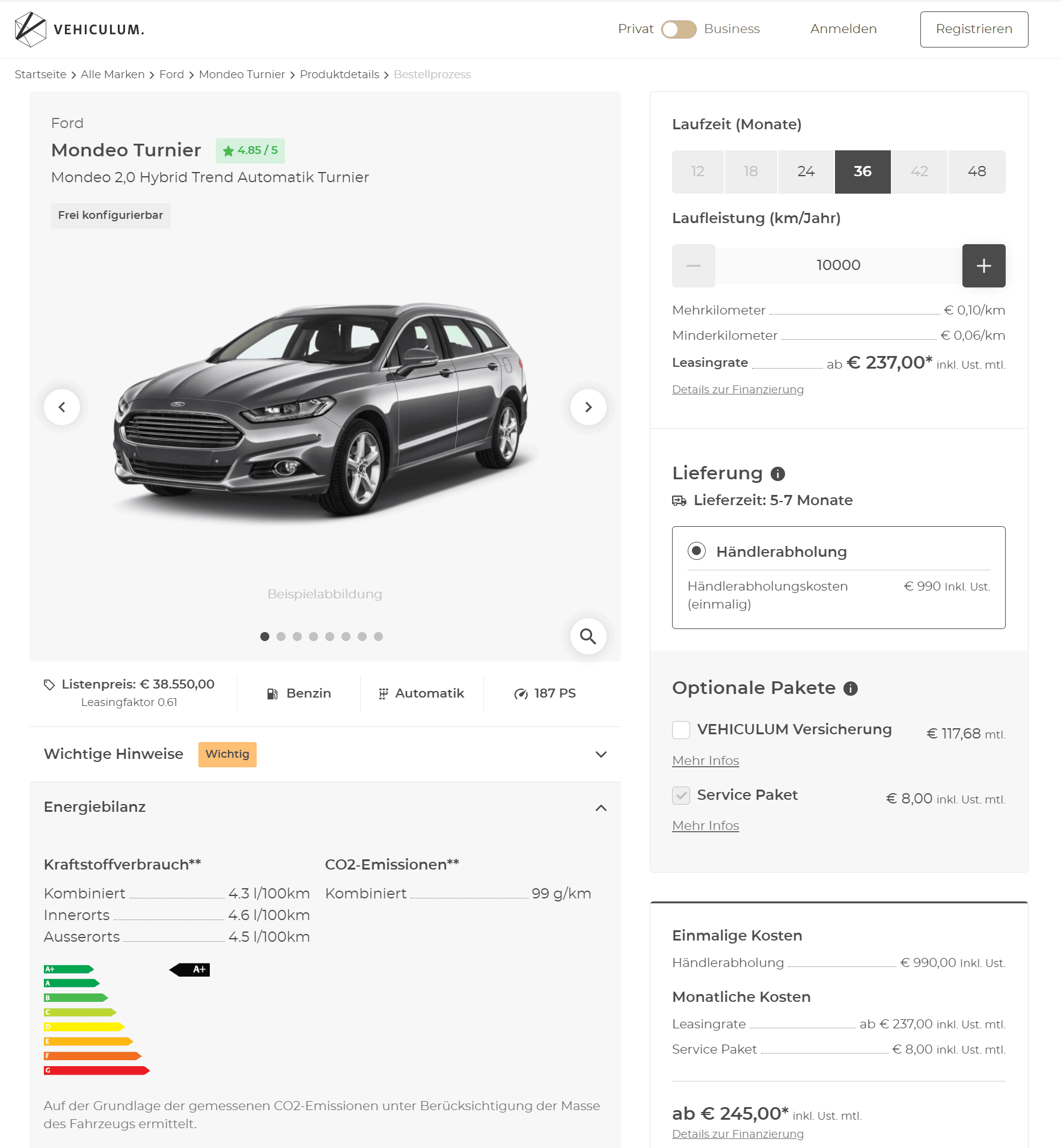Click Leasingfaktor 0.61 text
This screenshot has width=1061, height=1148.
tap(129, 702)
